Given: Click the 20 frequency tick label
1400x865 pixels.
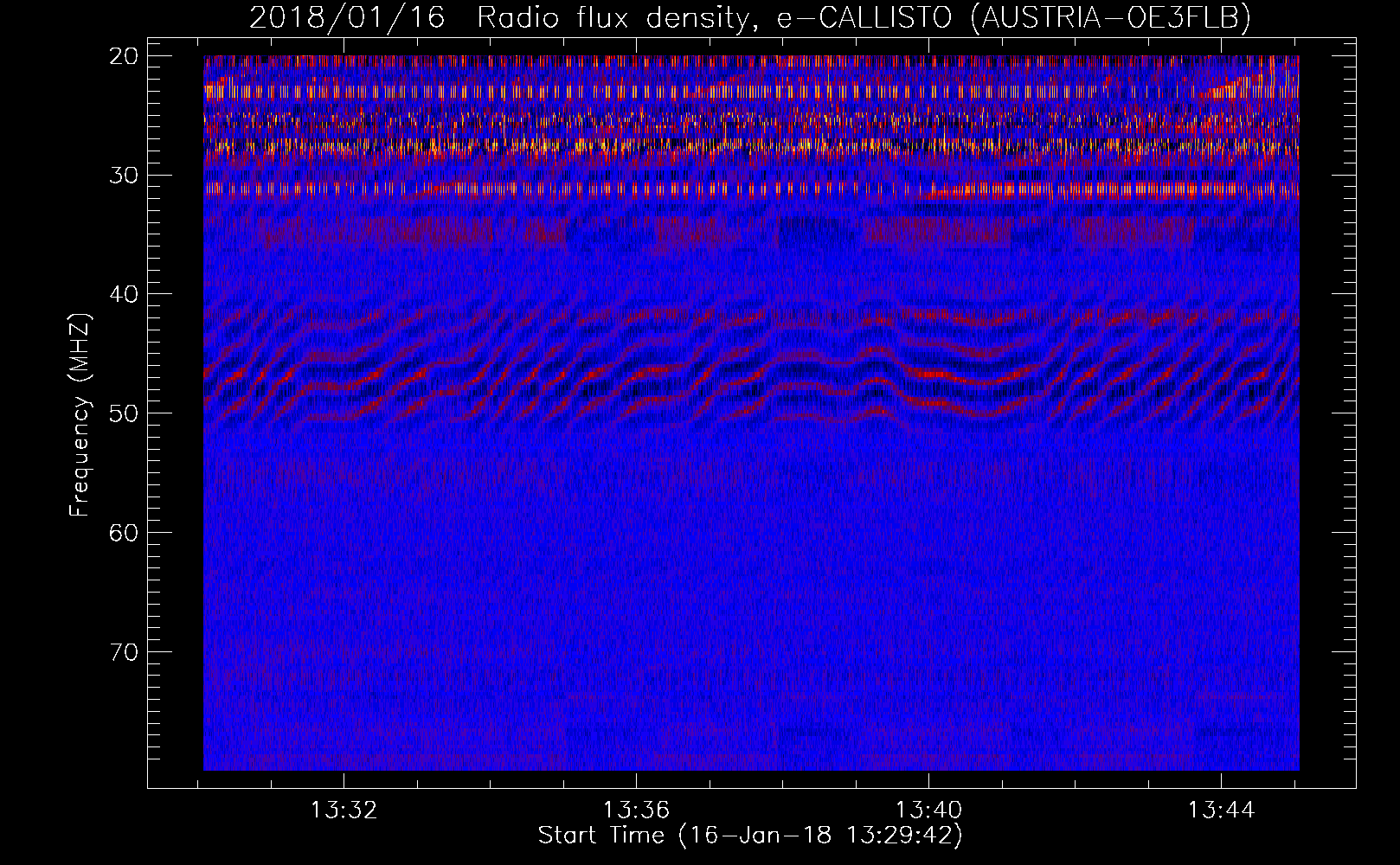Looking at the screenshot, I should pos(125,56).
